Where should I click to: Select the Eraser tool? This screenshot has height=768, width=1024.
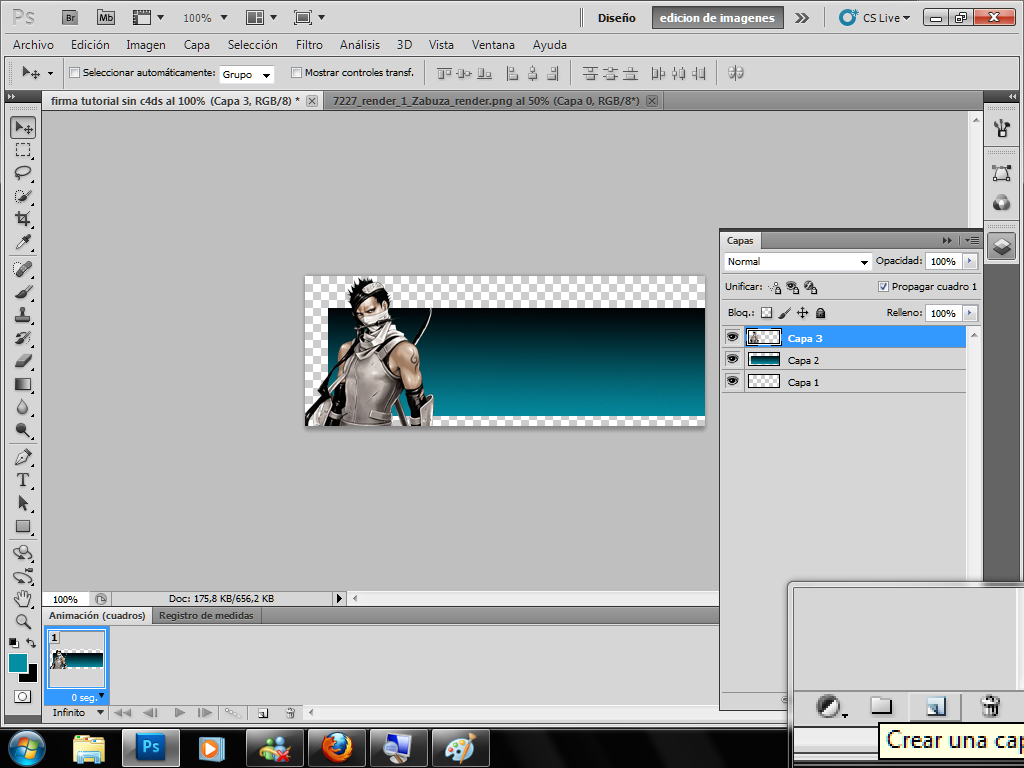[23, 360]
